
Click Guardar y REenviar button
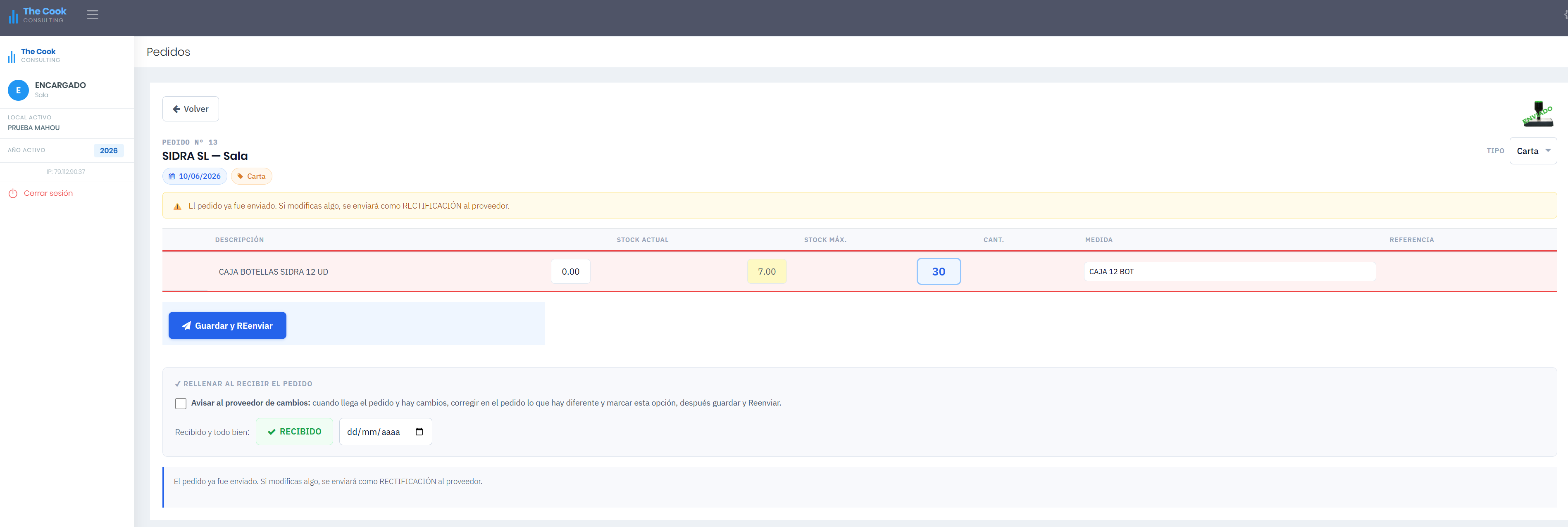tap(227, 325)
